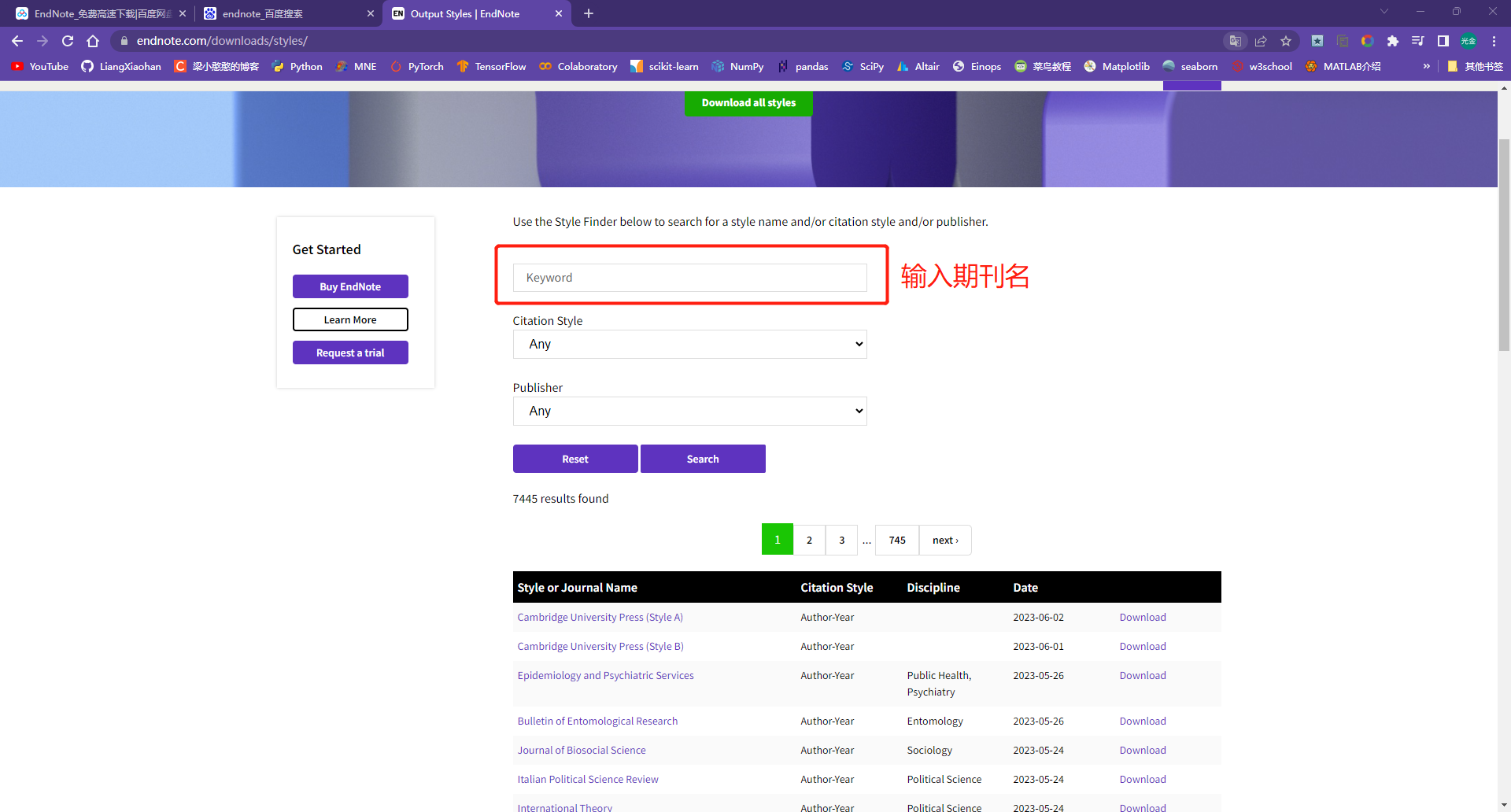Open the scikit-learn bookmark
Viewport: 1511px width, 812px height.
tap(665, 66)
